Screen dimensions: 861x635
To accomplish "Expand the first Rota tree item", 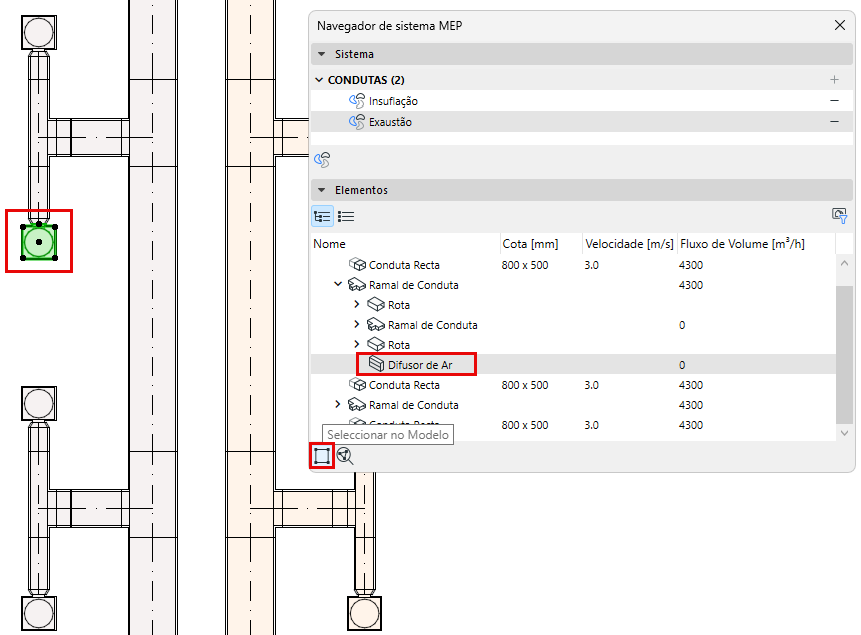I will [357, 305].
